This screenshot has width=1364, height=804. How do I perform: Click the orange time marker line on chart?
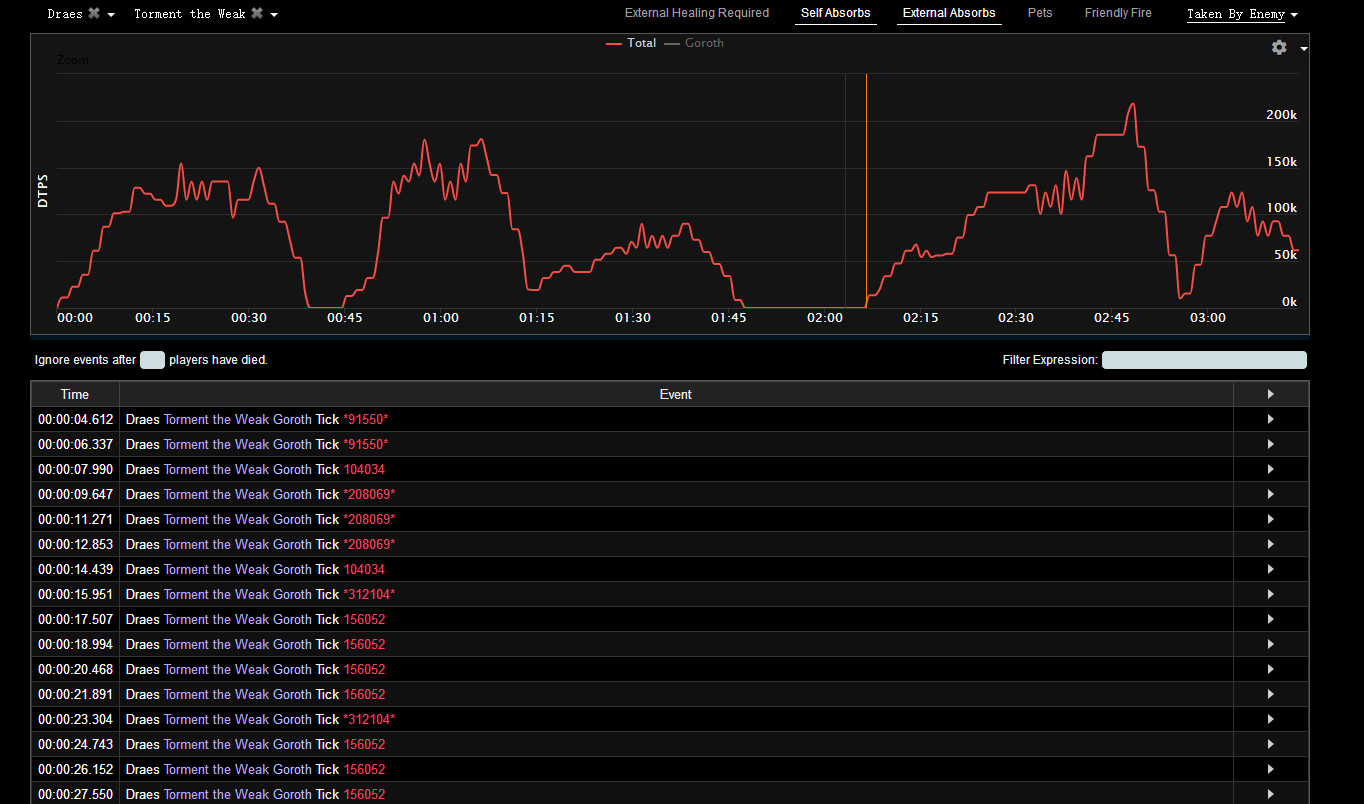pyautogui.click(x=866, y=190)
